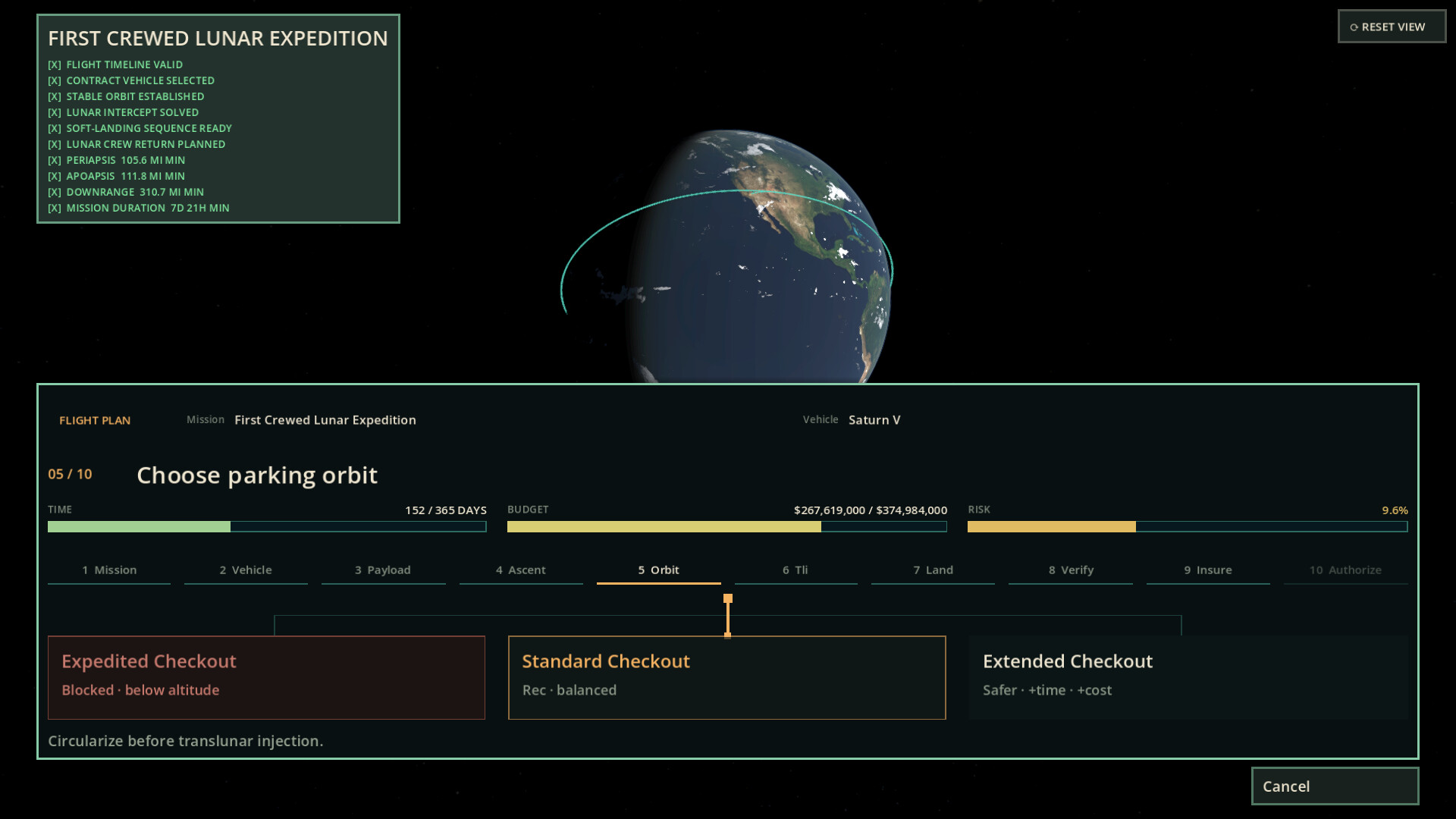The image size is (1456, 819).
Task: Click the $267,619,000 / $374,984,000 budget value
Action: [x=871, y=510]
